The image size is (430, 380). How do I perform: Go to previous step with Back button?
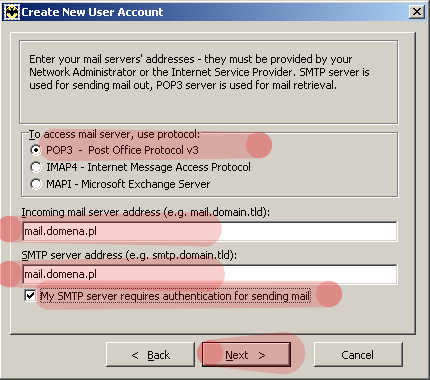click(x=150, y=355)
